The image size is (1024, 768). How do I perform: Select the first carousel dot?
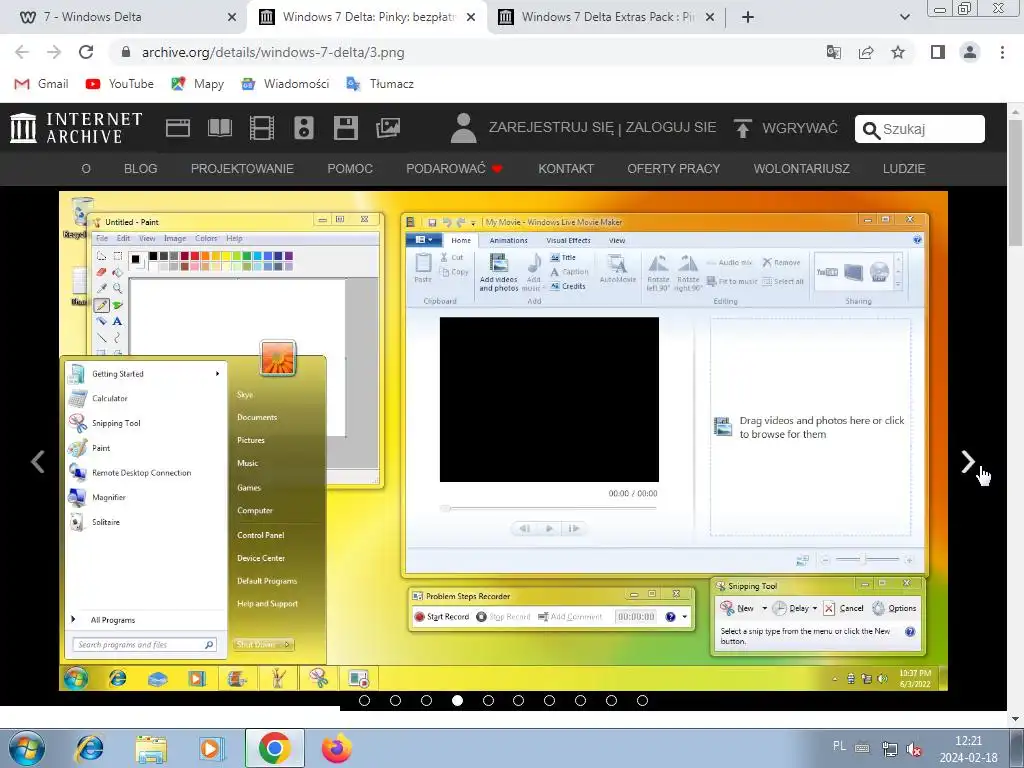tap(364, 701)
